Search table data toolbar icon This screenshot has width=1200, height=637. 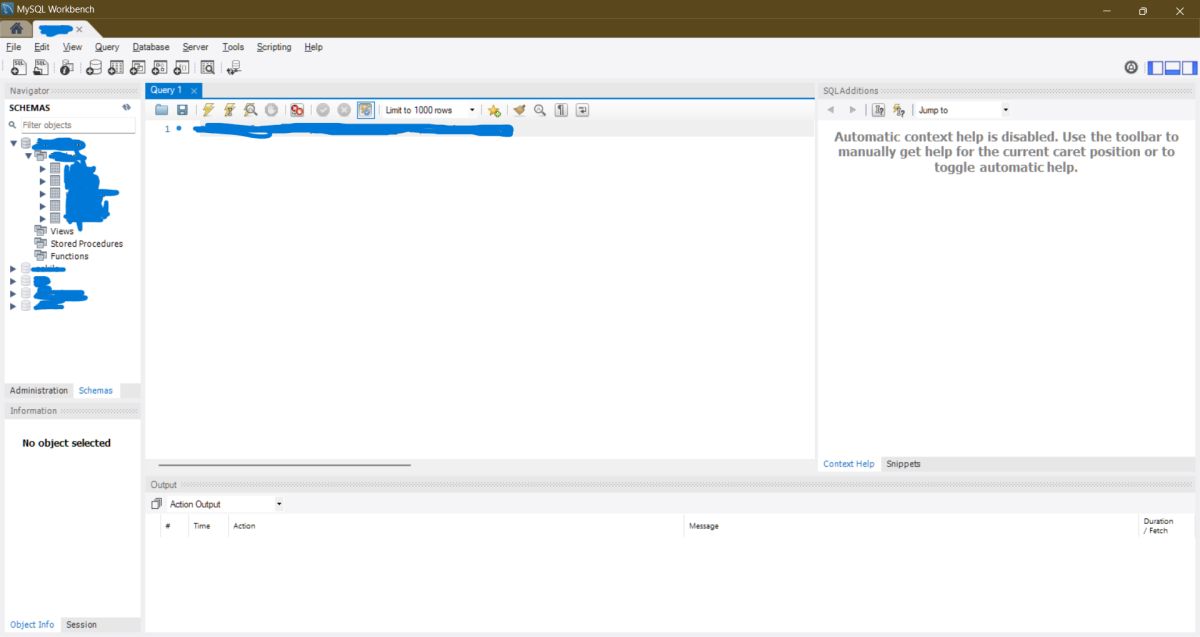(x=208, y=68)
